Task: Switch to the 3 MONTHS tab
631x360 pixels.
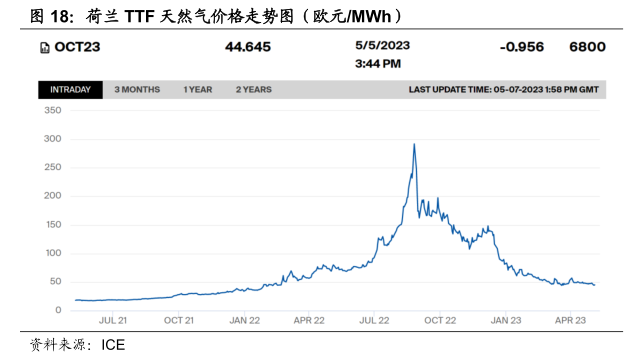Action: click(x=137, y=90)
